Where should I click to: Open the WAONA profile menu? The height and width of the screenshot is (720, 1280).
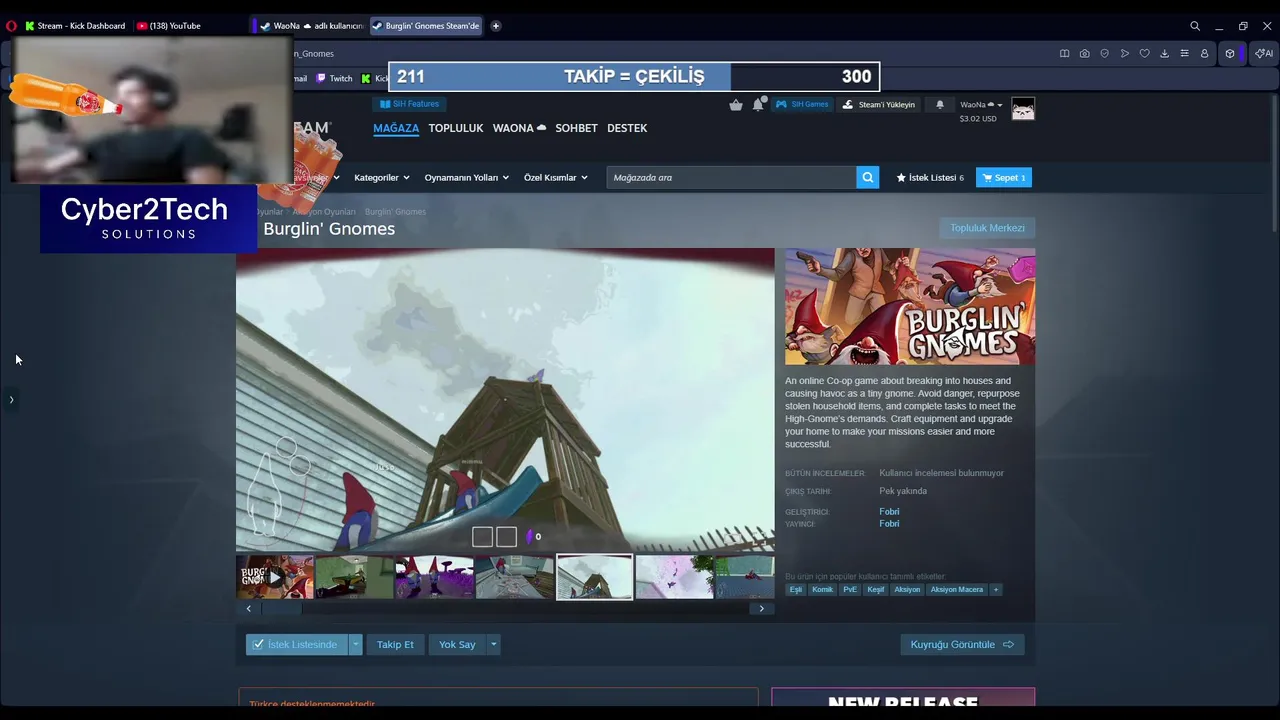[x=519, y=128]
